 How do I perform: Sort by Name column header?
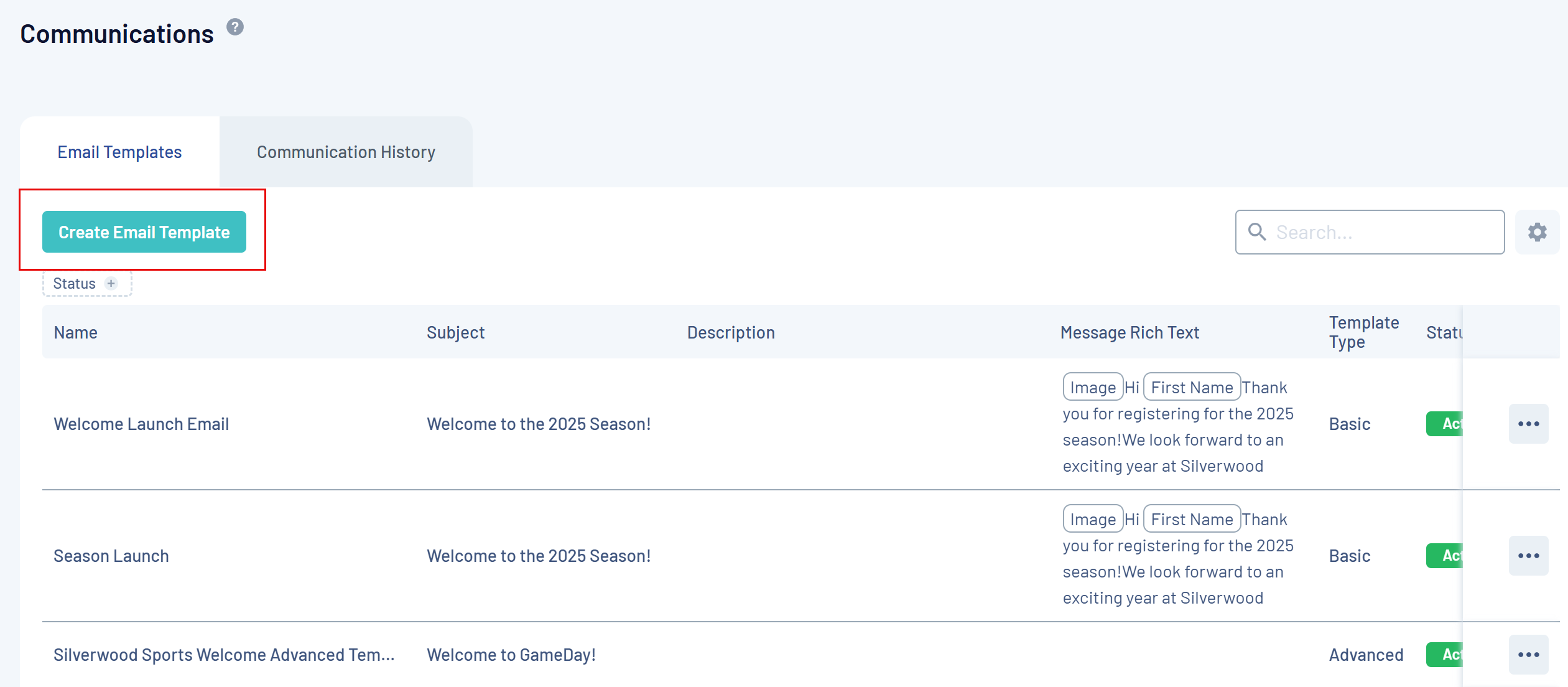[x=76, y=332]
